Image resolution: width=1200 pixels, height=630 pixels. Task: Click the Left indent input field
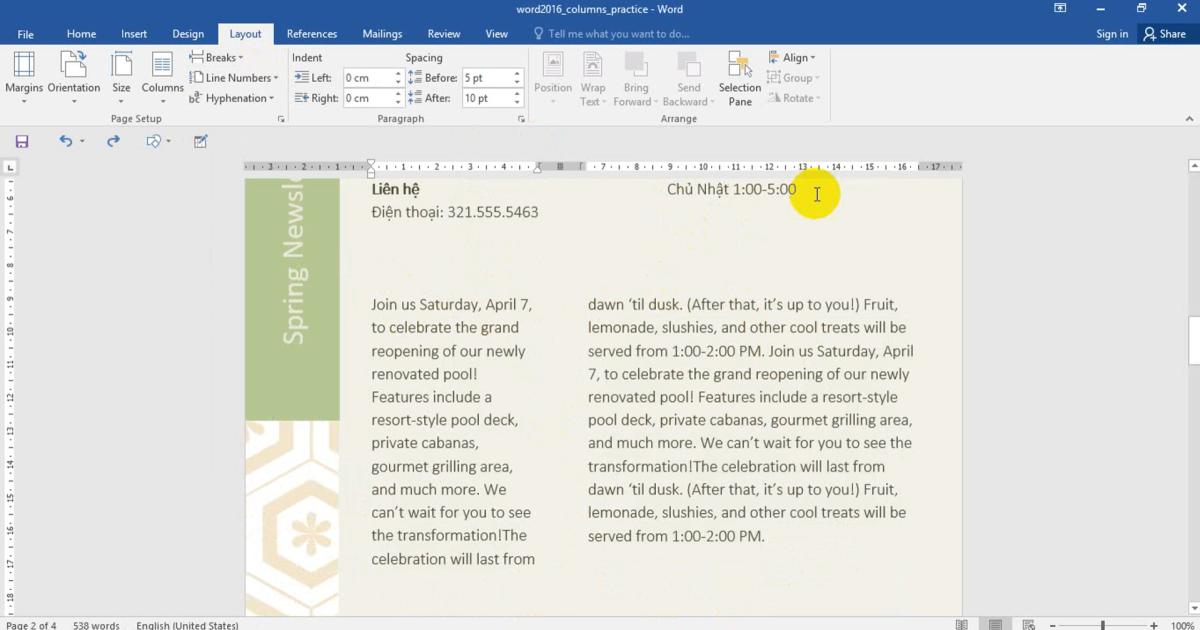point(367,77)
